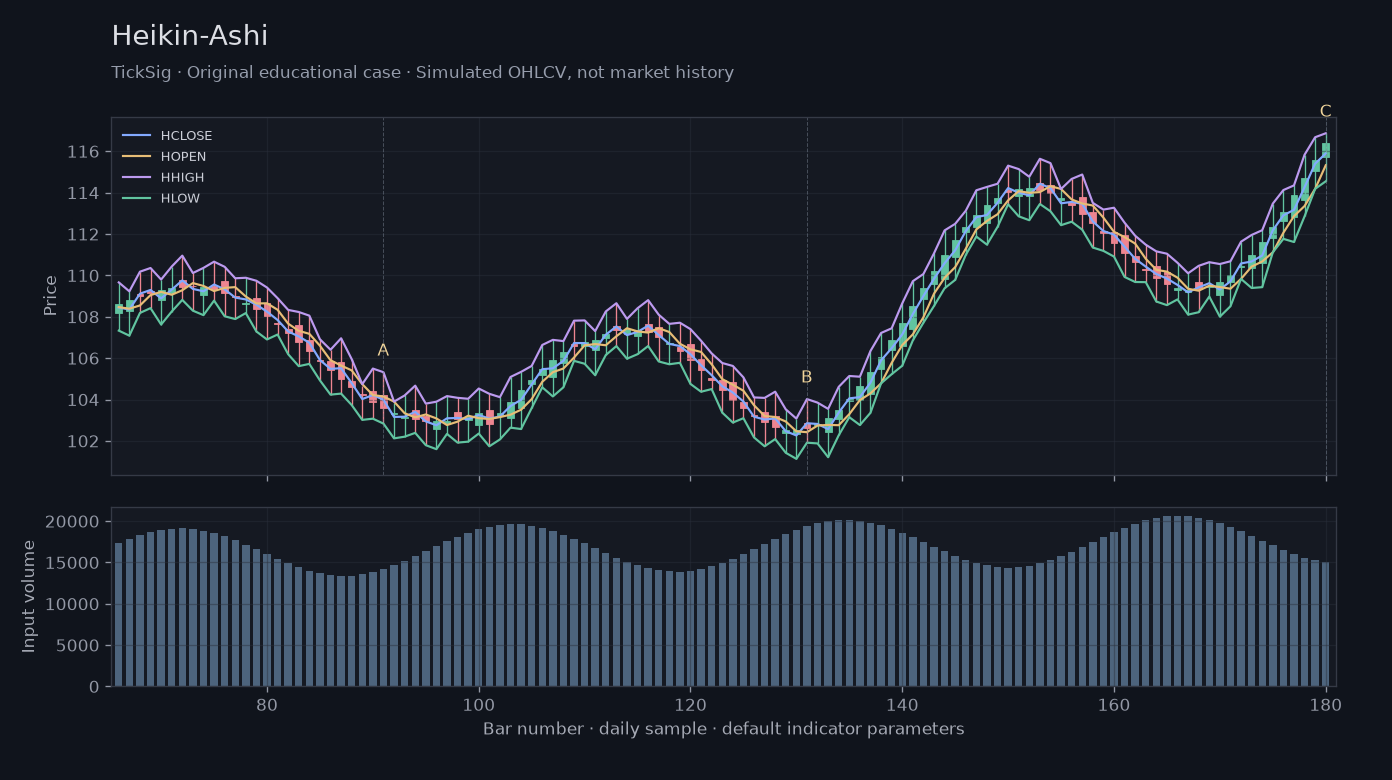This screenshot has height=780, width=1392.
Task: Click the TickSig subtitle text
Action: (422, 73)
